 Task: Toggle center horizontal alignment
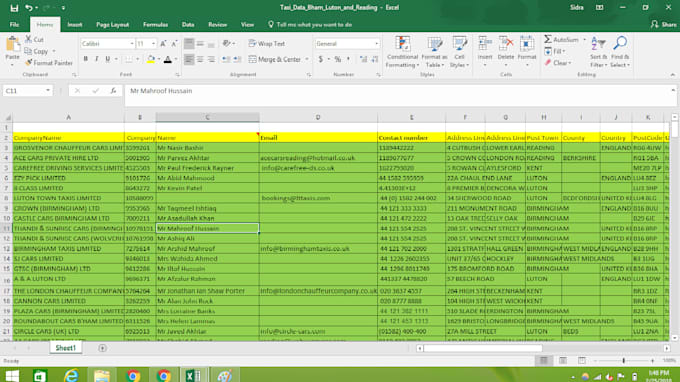[200, 59]
